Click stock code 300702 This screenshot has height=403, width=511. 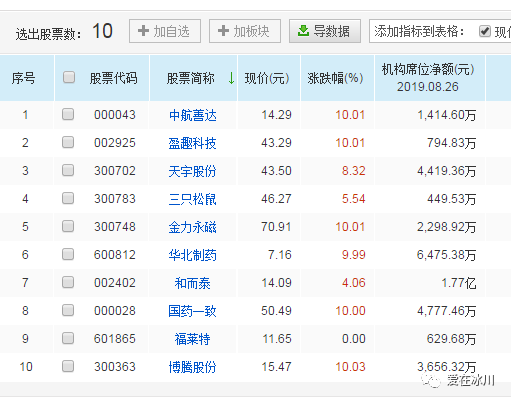[x=115, y=171]
